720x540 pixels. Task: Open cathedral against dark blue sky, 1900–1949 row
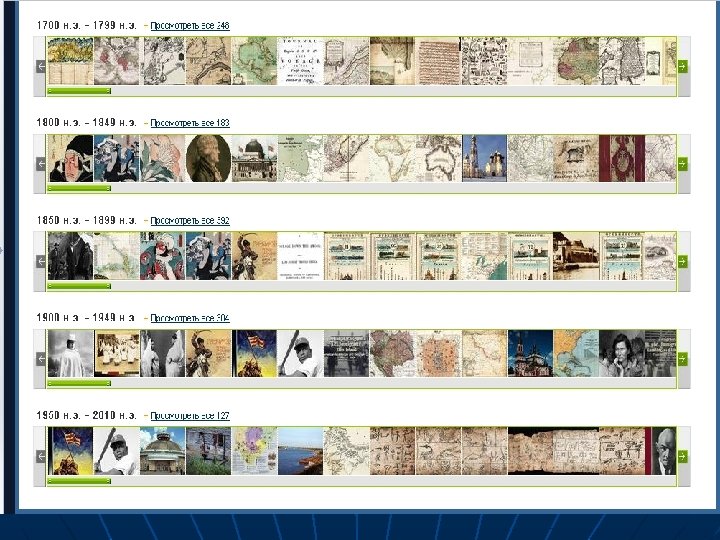[530, 354]
